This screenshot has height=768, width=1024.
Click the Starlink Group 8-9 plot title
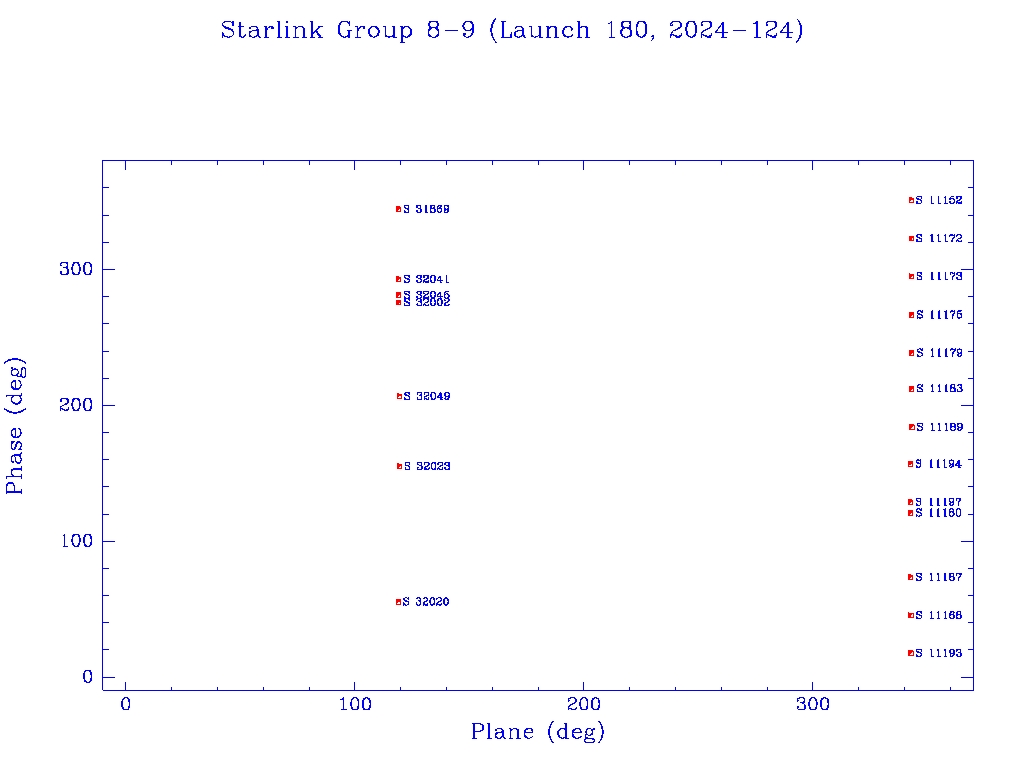pos(512,31)
